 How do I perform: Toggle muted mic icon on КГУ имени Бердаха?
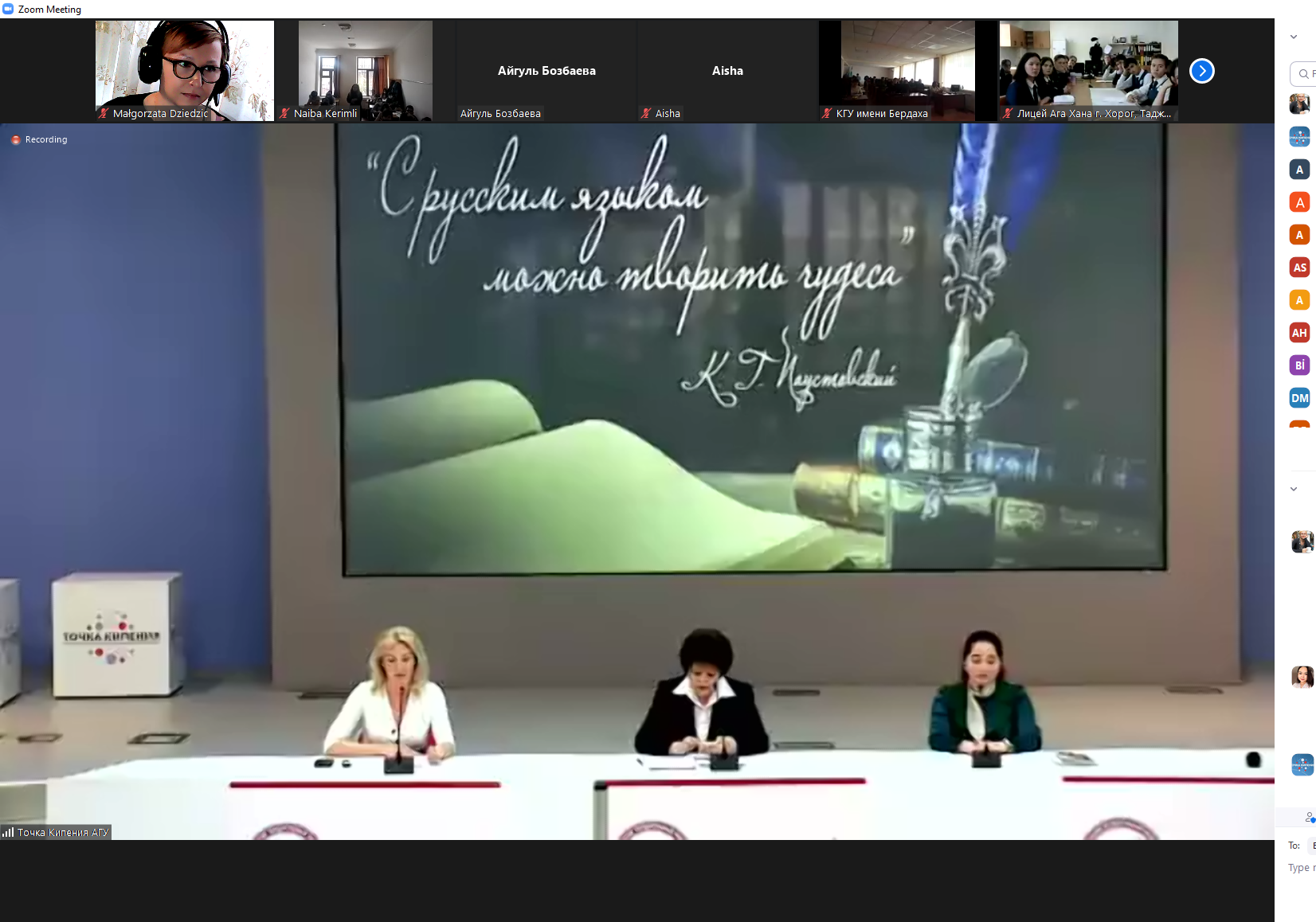click(827, 113)
